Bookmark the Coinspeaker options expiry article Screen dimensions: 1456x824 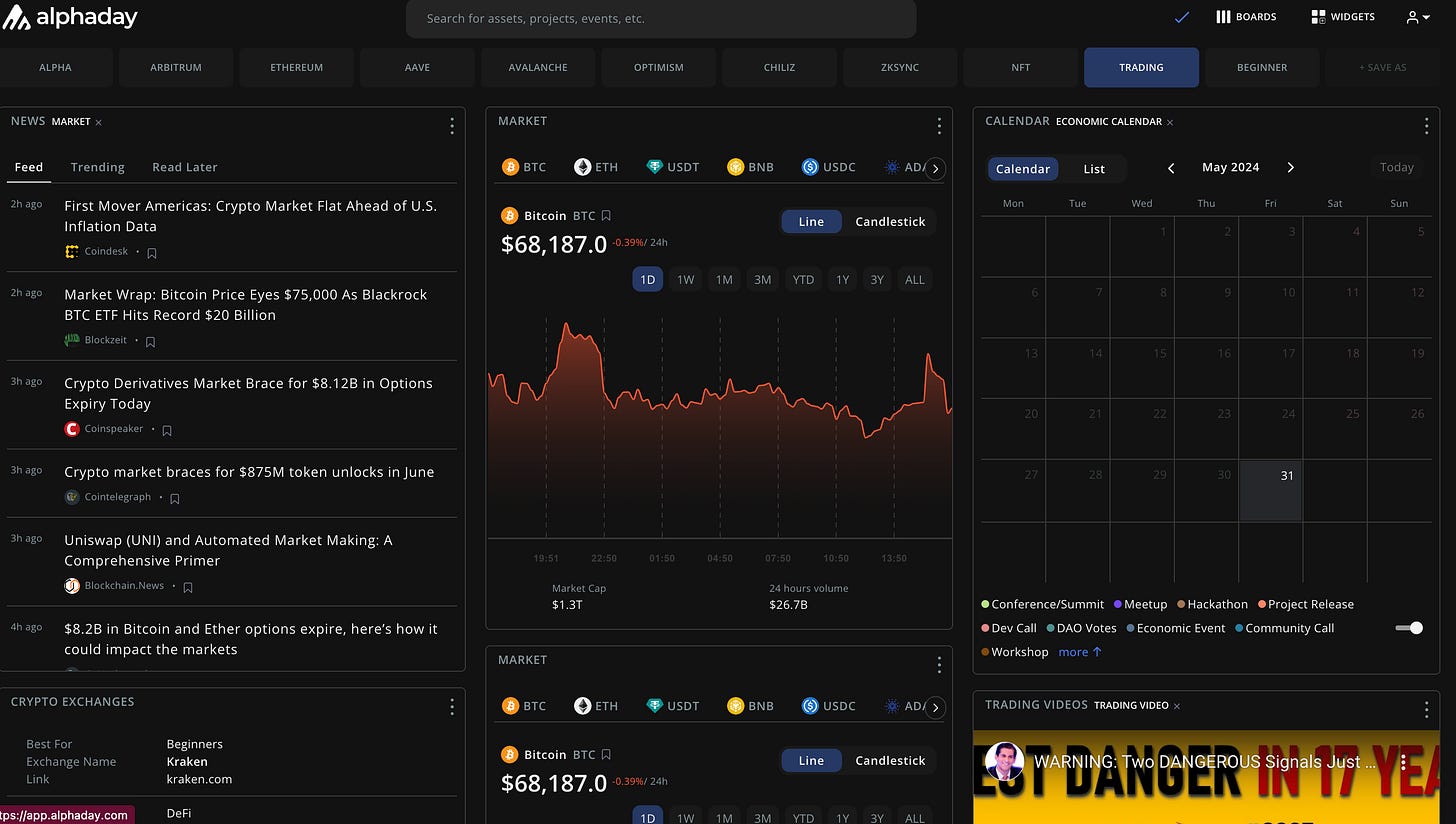167,430
